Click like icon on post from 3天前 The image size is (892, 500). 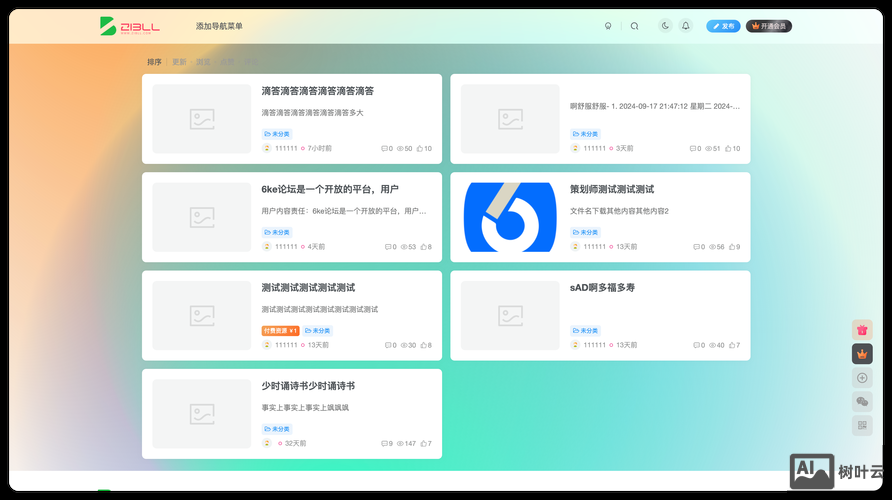point(728,148)
